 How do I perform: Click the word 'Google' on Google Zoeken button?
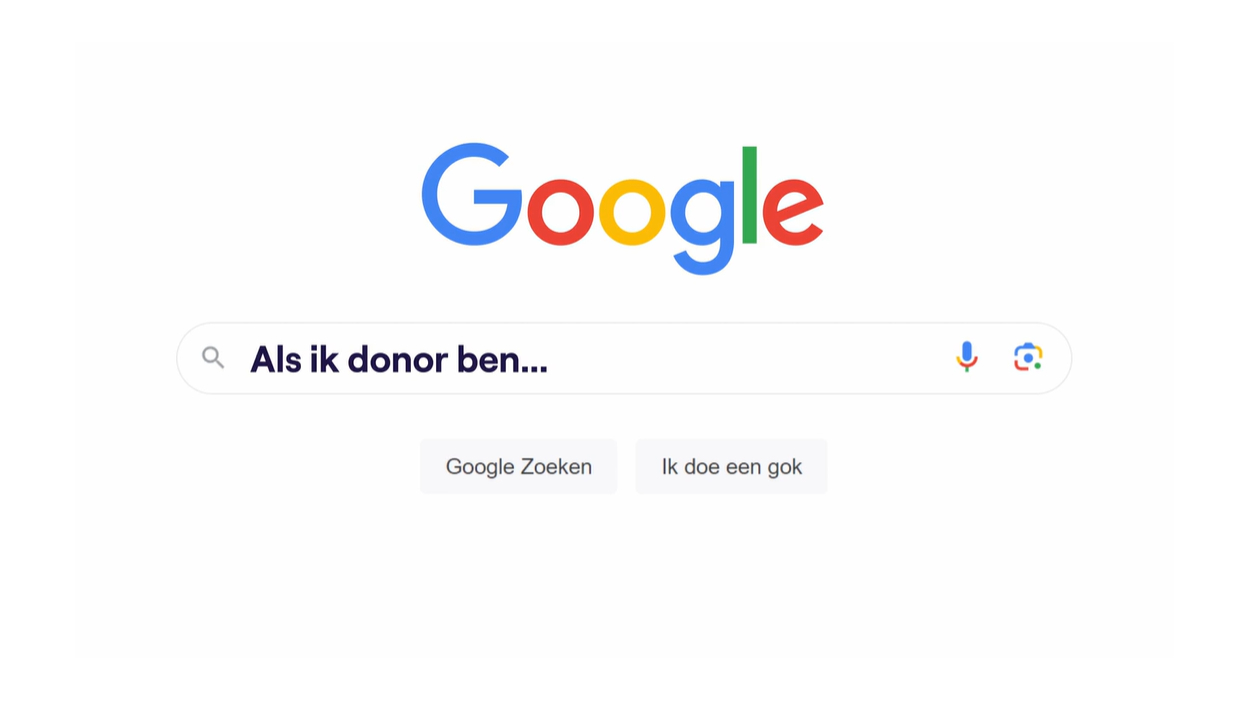(x=478, y=468)
